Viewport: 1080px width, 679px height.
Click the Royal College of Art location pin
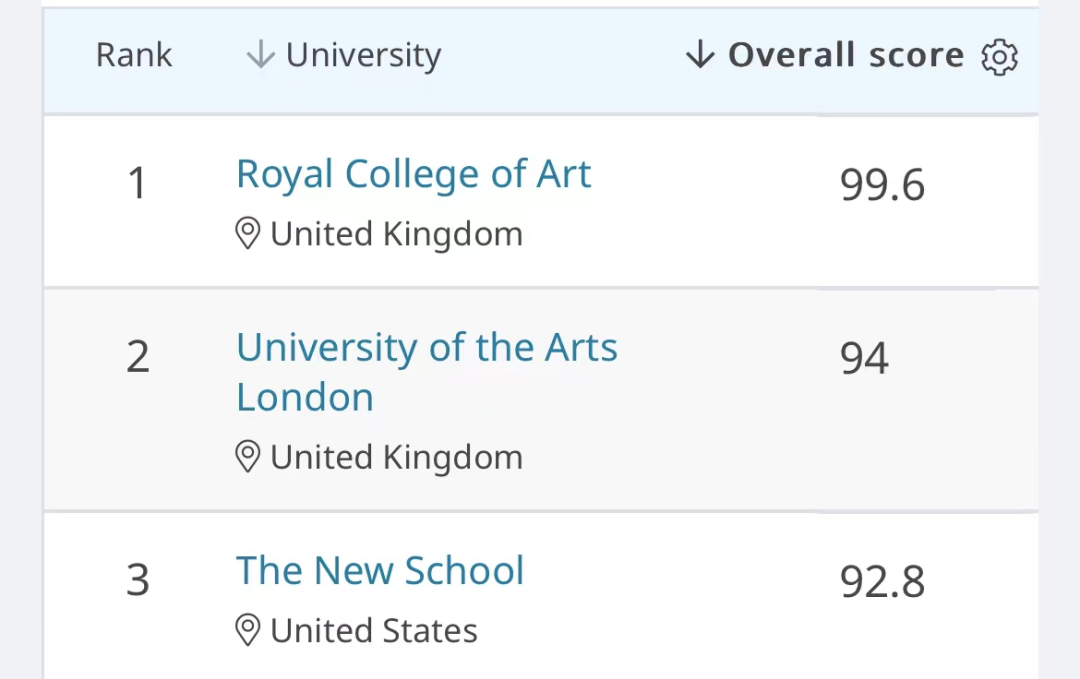click(247, 233)
